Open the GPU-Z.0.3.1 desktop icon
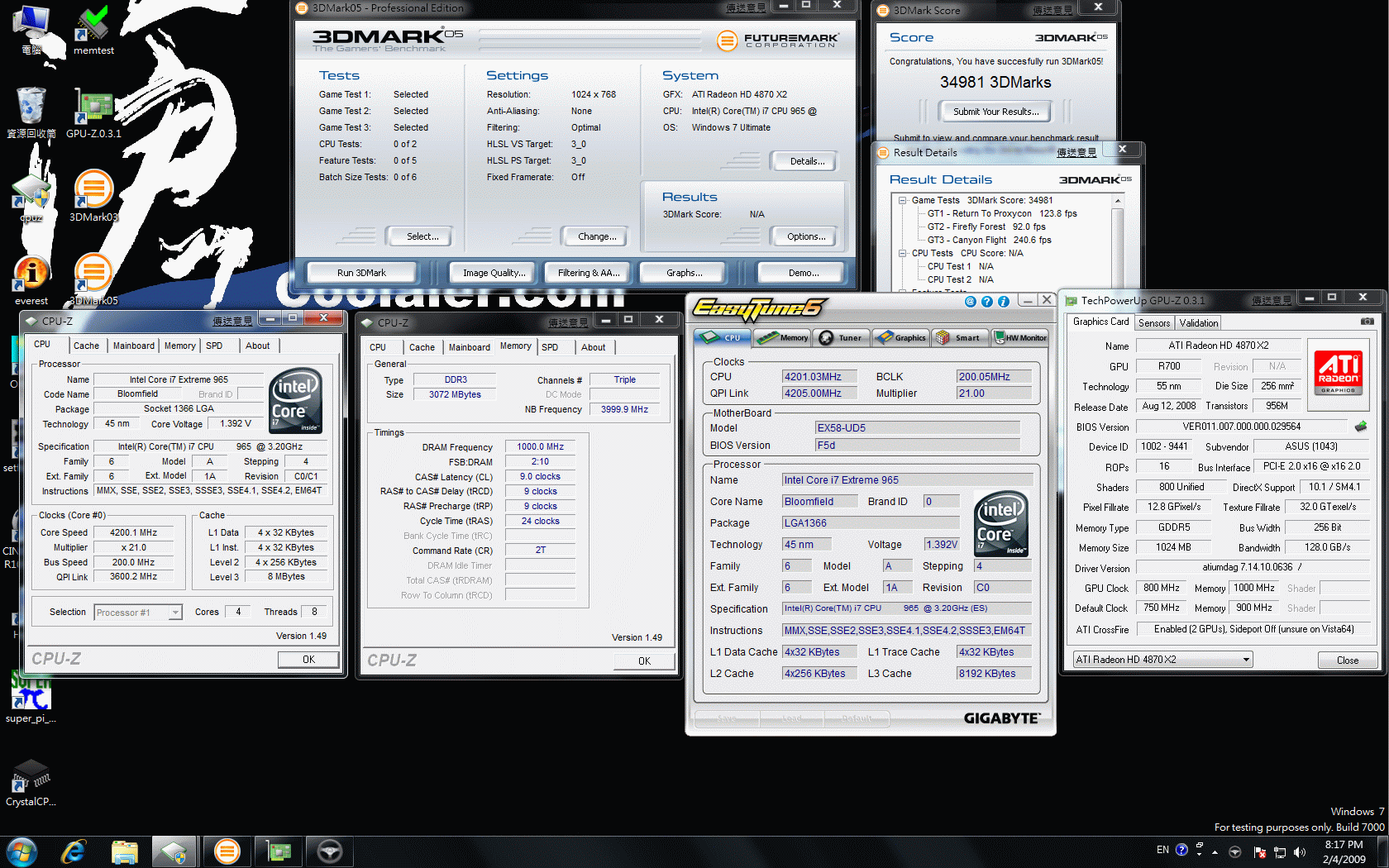Viewport: 1389px width, 868px height. [93, 113]
